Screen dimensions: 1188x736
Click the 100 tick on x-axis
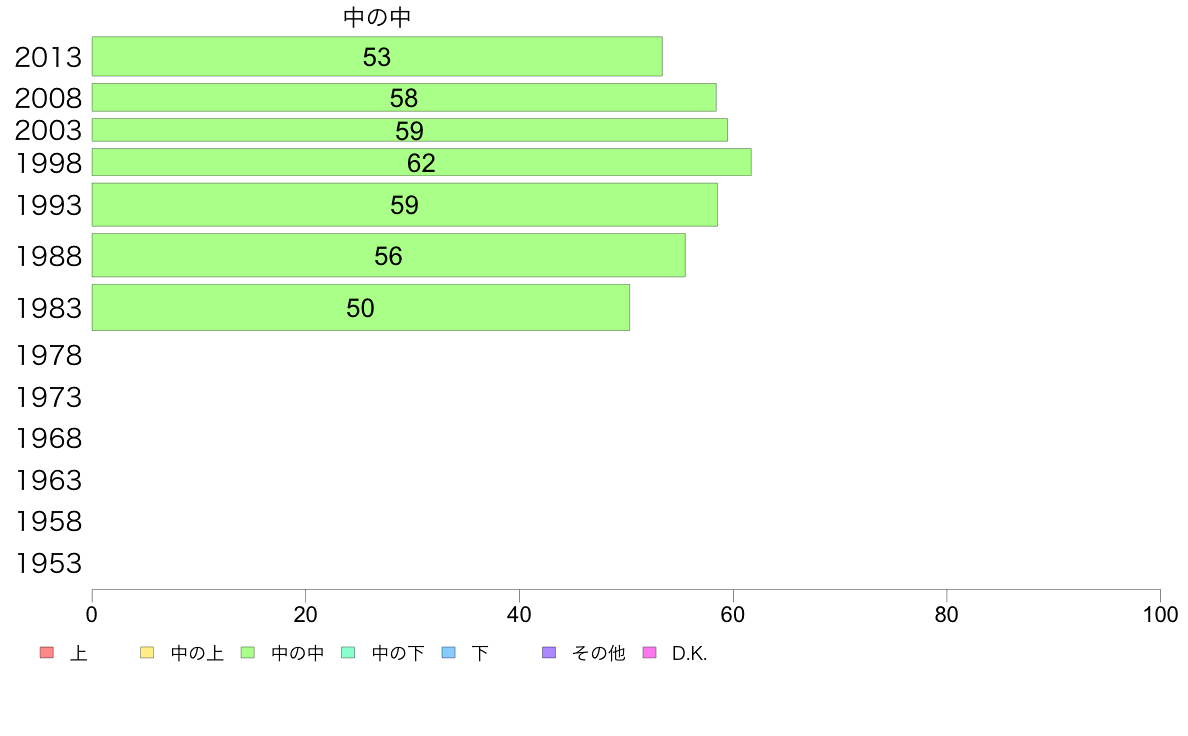[1160, 615]
